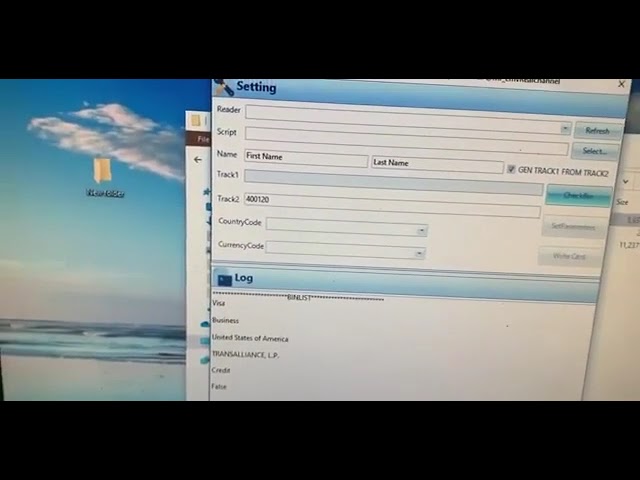This screenshot has height=480, width=640.
Task: Close the Setting window
Action: pos(621,84)
